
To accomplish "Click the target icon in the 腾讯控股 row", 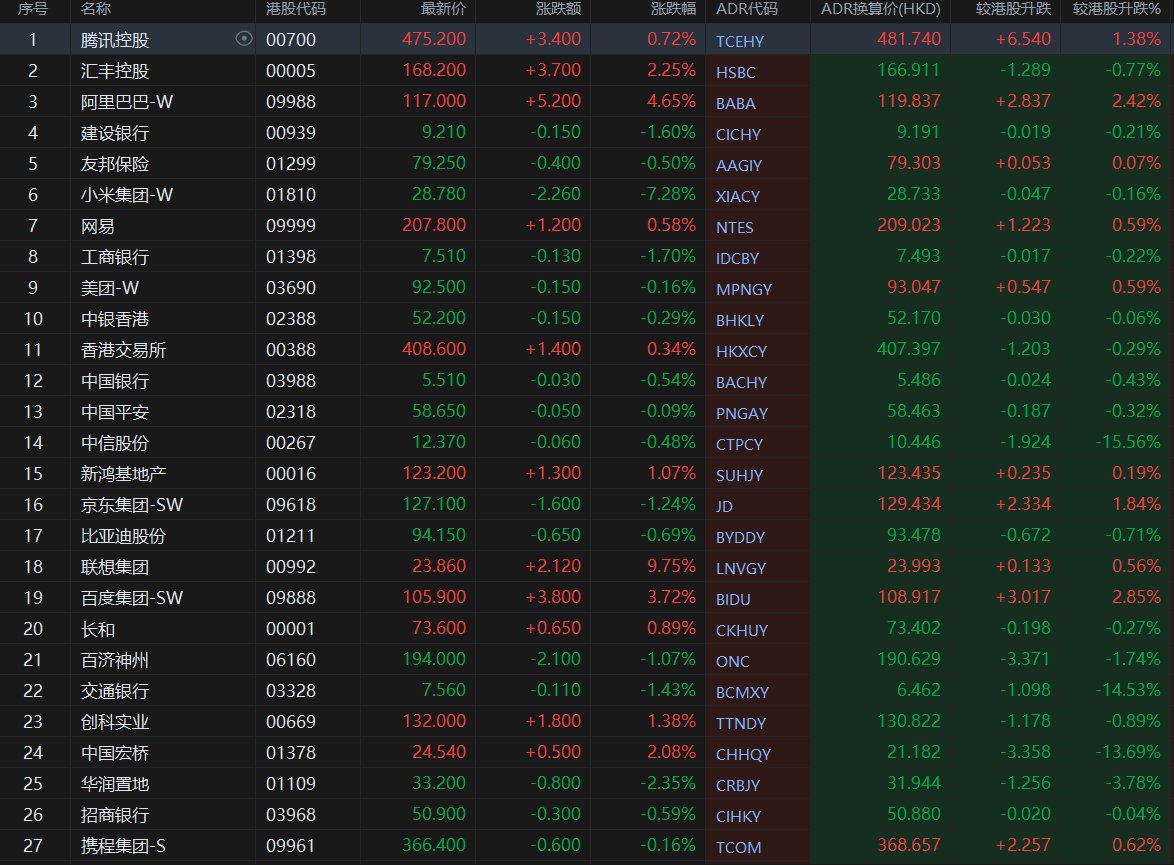I will [243, 38].
